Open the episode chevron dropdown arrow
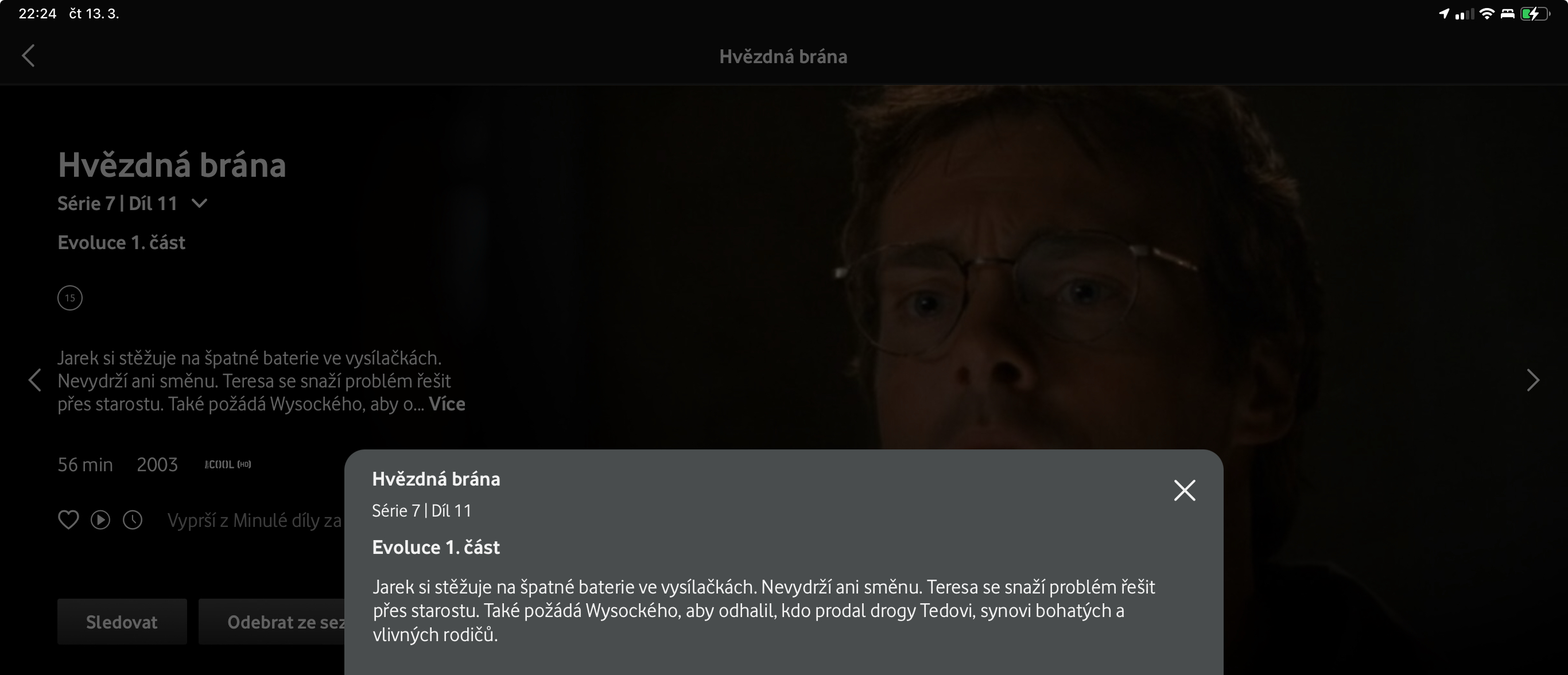 point(200,203)
